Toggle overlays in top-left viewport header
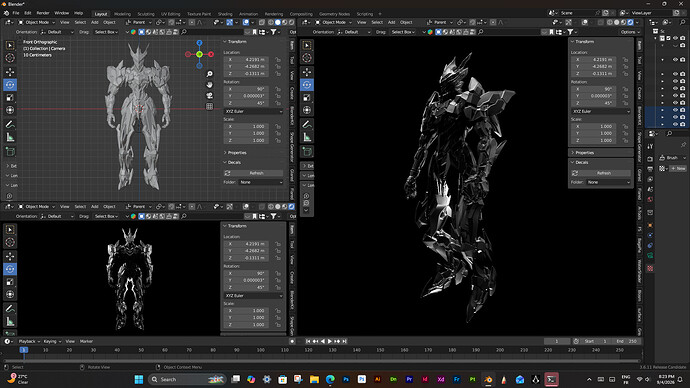This screenshot has height=388, width=690. coord(246,22)
